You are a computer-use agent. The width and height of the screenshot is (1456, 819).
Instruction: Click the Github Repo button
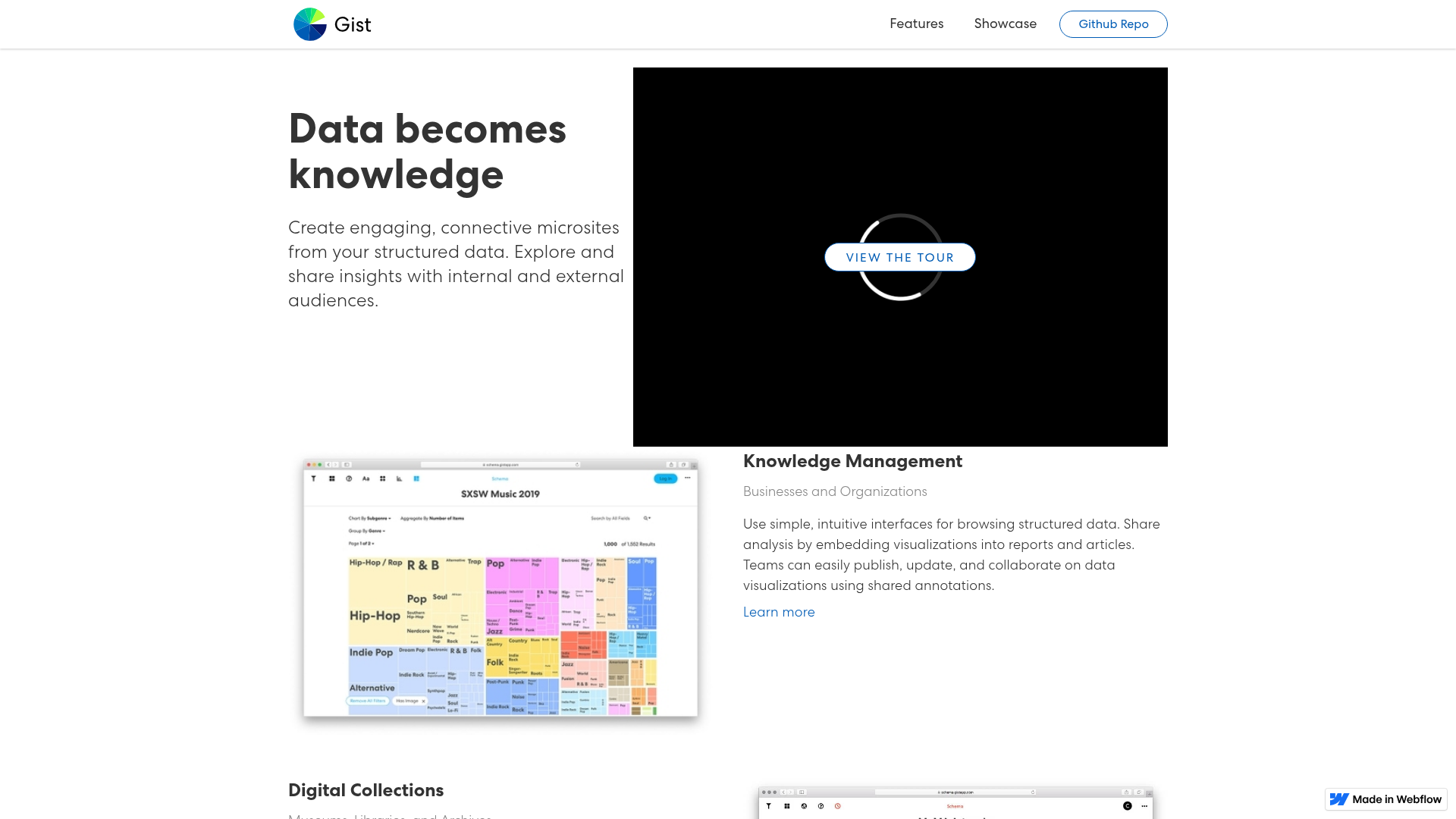coord(1112,24)
